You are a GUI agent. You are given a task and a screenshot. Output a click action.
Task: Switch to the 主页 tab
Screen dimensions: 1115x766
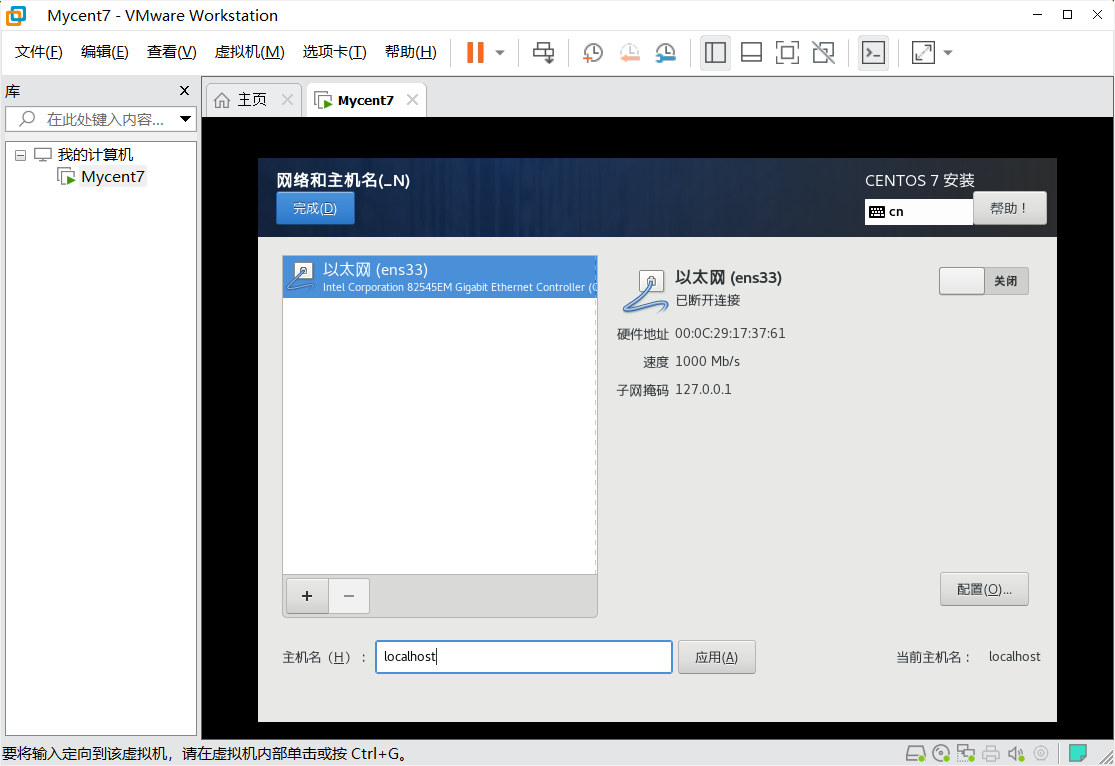coord(251,99)
